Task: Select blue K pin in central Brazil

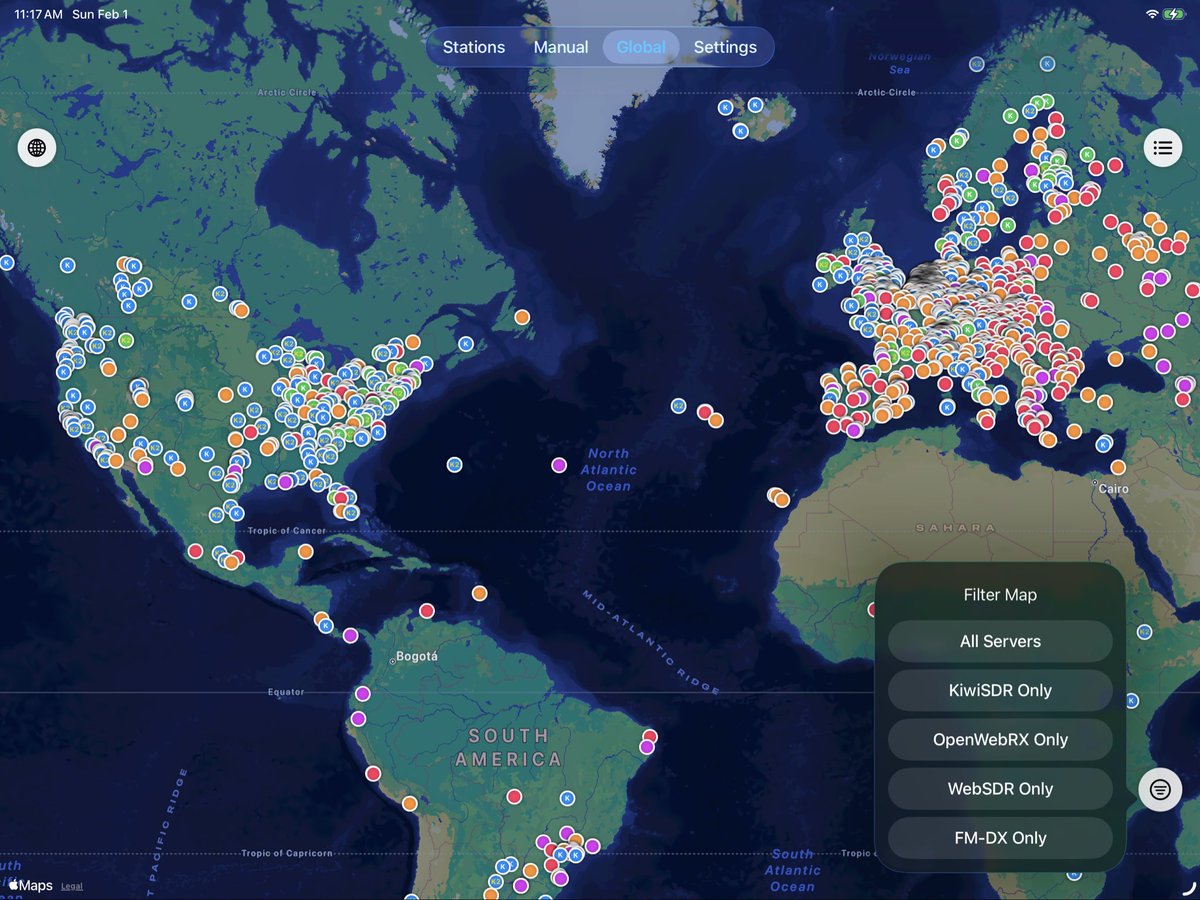Action: [x=567, y=798]
